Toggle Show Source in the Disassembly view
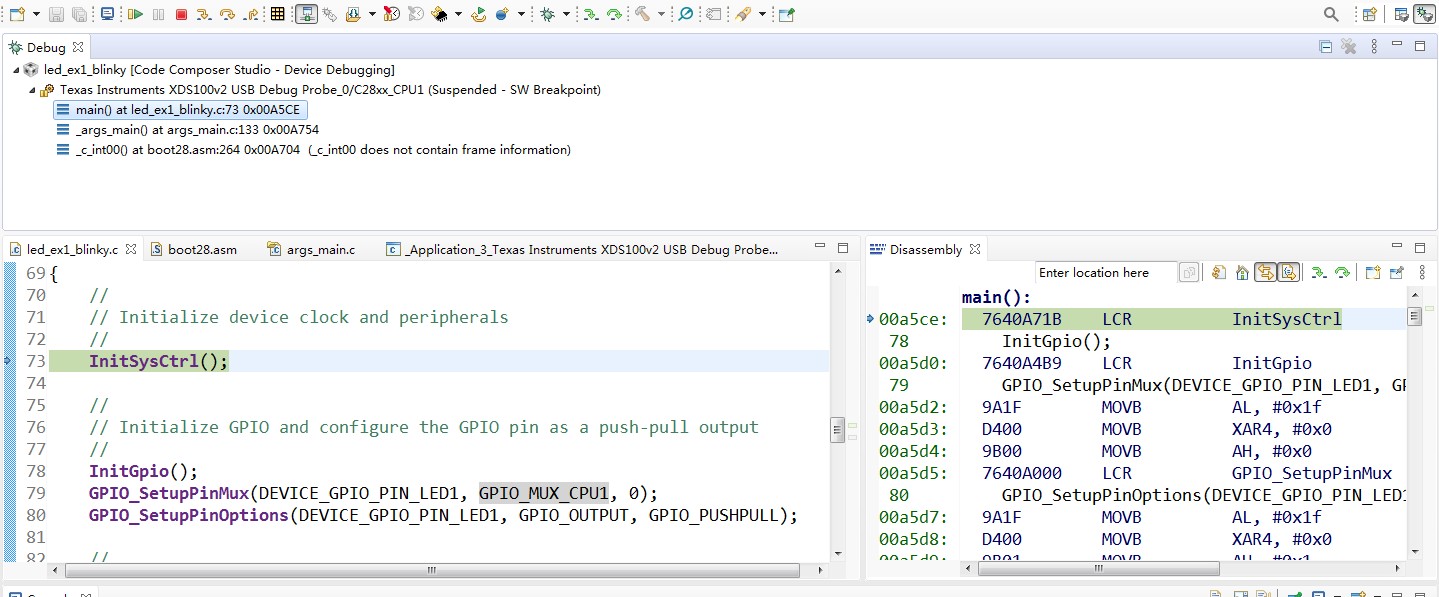The image size is (1439, 597). tap(1288, 272)
